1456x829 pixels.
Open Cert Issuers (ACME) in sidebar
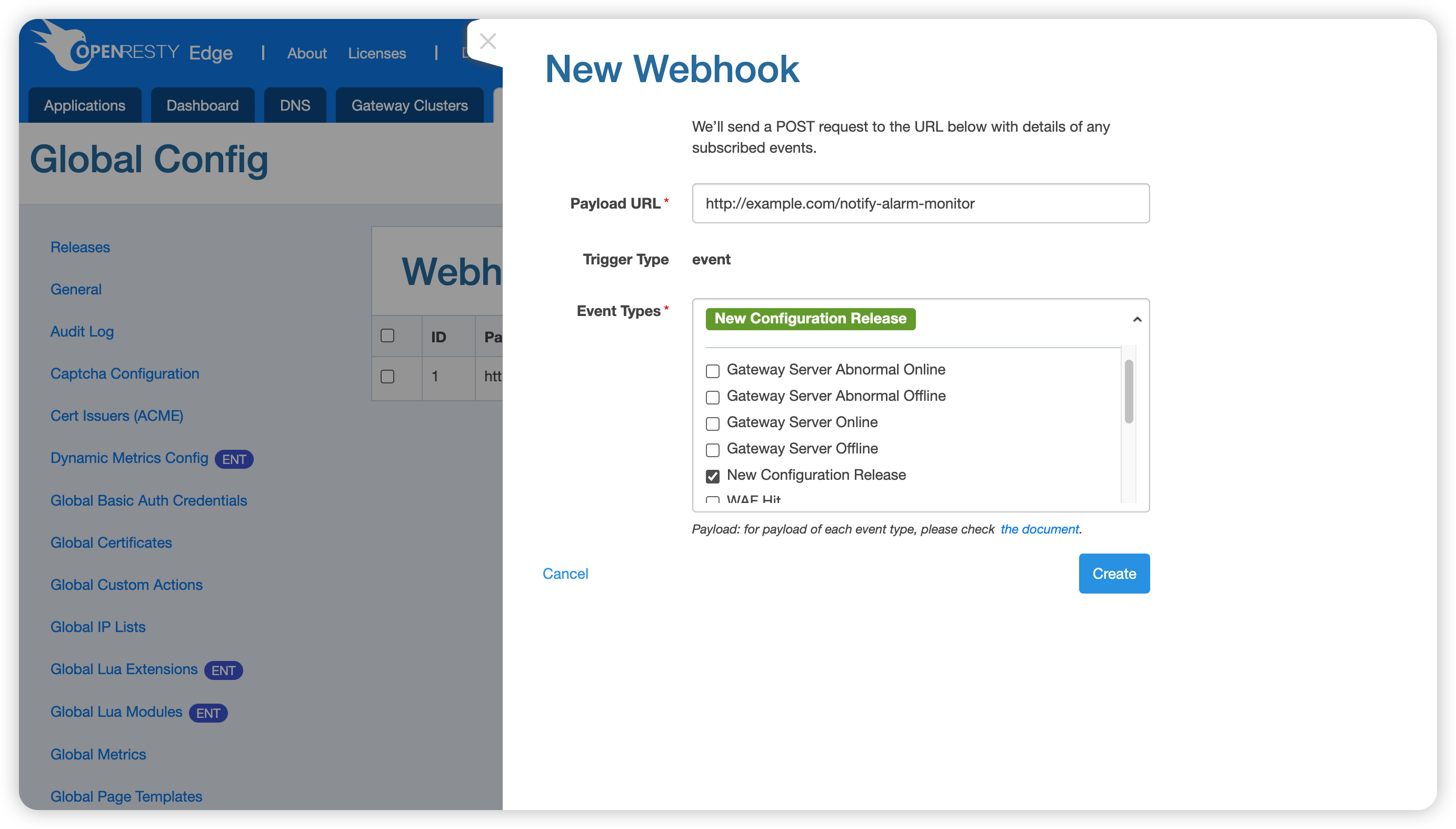pyautogui.click(x=117, y=416)
